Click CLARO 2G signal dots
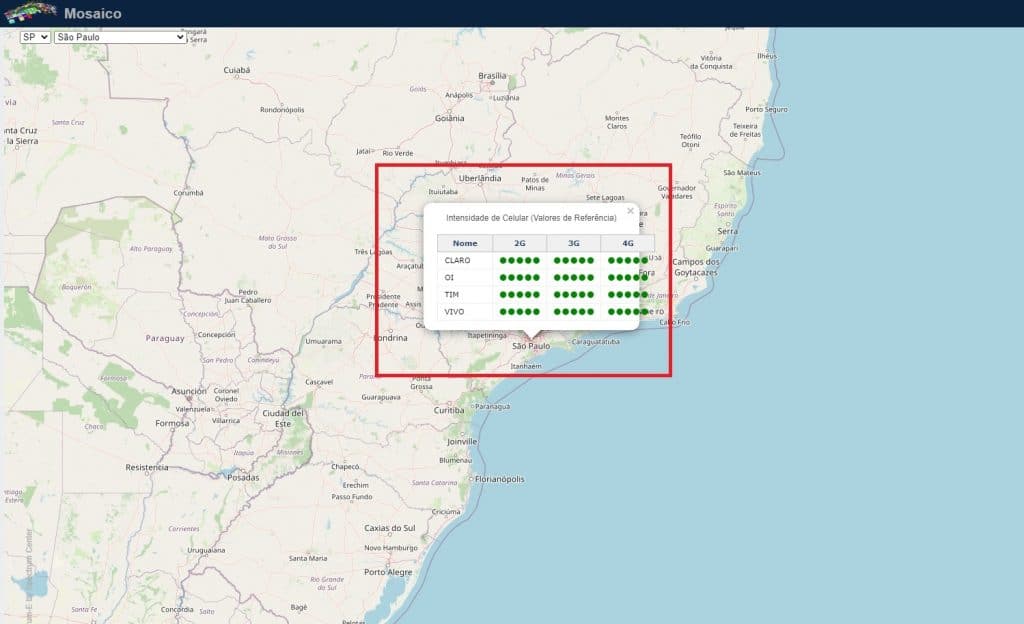The image size is (1024, 624). click(520, 260)
